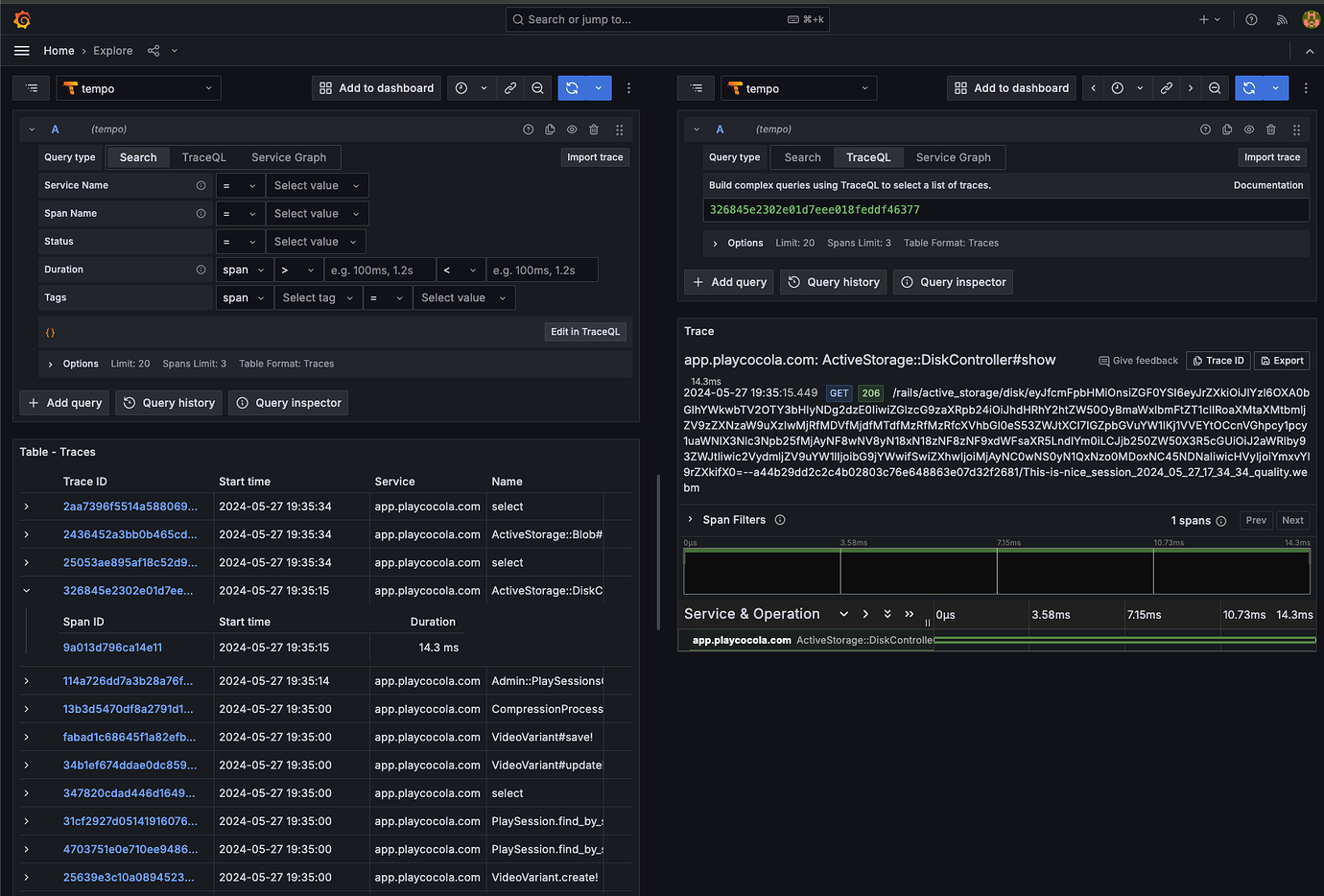This screenshot has width=1324, height=896.
Task: Click the Grafana logo icon
Action: (22, 19)
